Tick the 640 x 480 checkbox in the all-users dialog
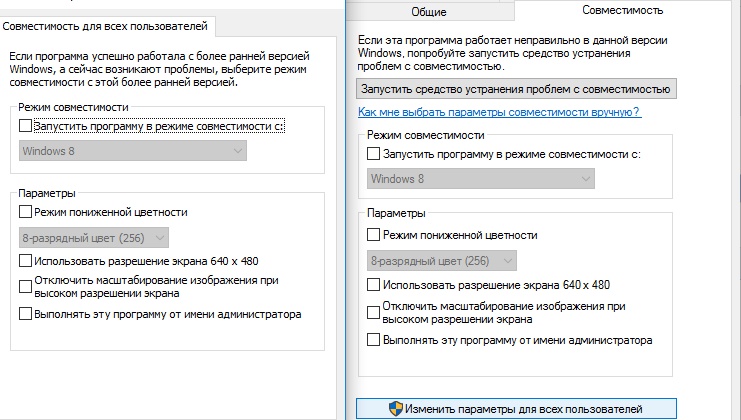 coord(25,261)
